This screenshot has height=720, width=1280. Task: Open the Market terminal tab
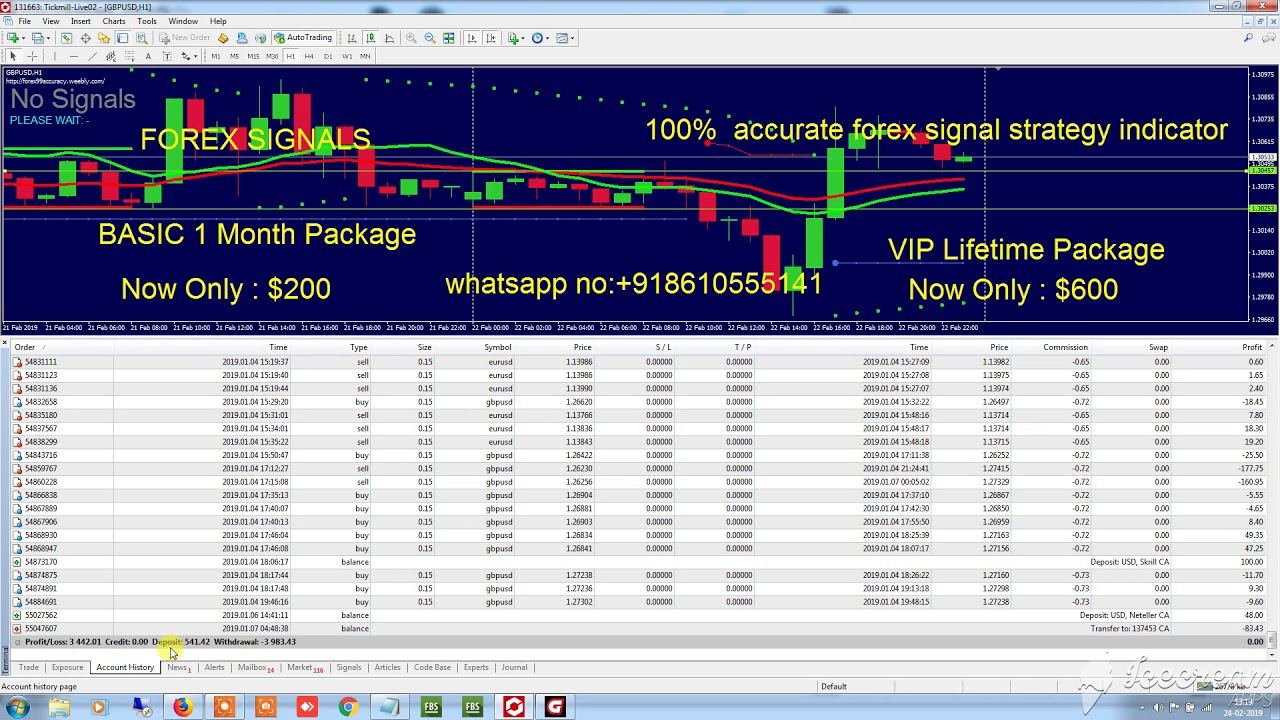click(303, 667)
